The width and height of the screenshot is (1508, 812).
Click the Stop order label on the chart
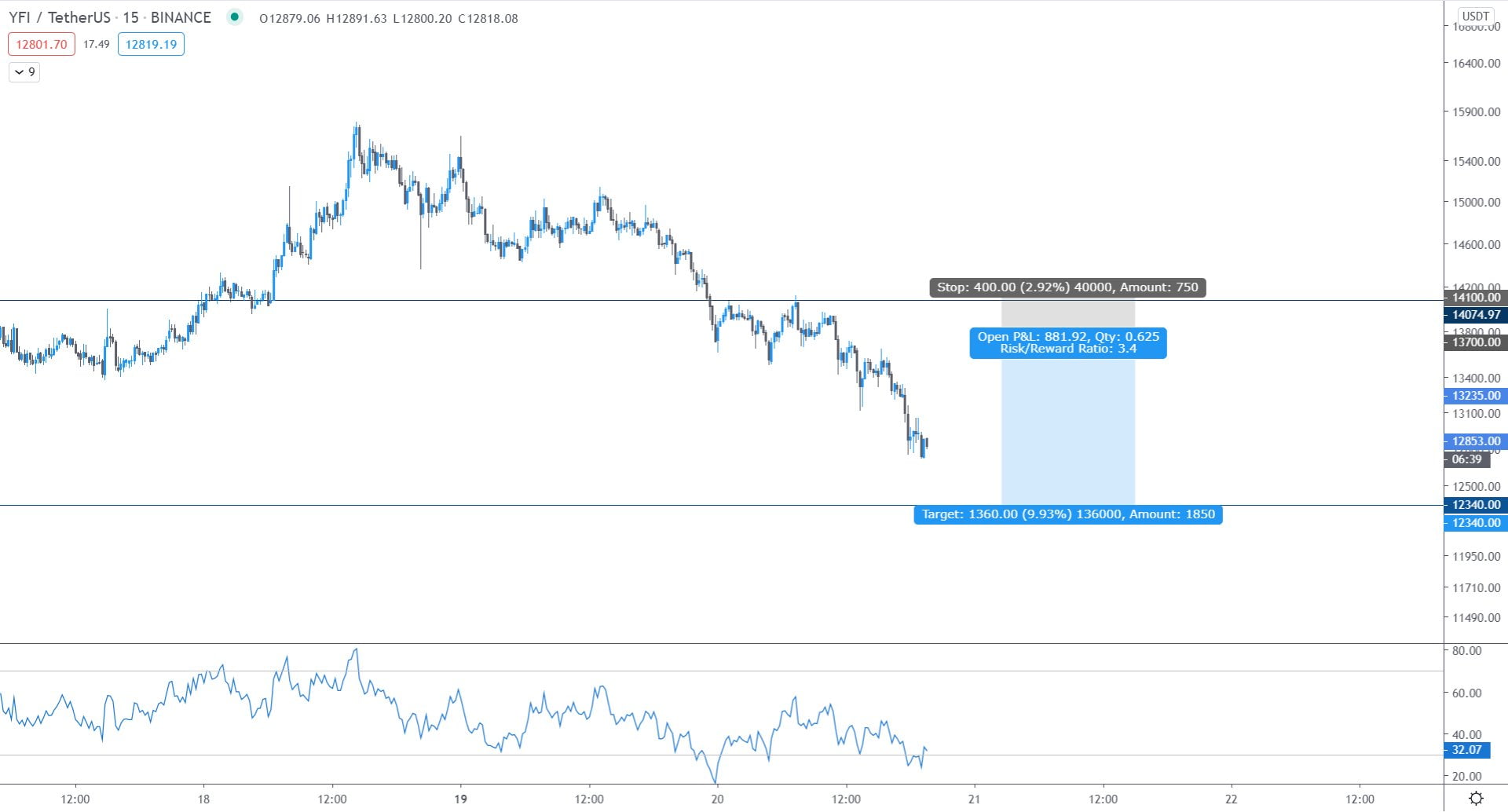pyautogui.click(x=1067, y=287)
